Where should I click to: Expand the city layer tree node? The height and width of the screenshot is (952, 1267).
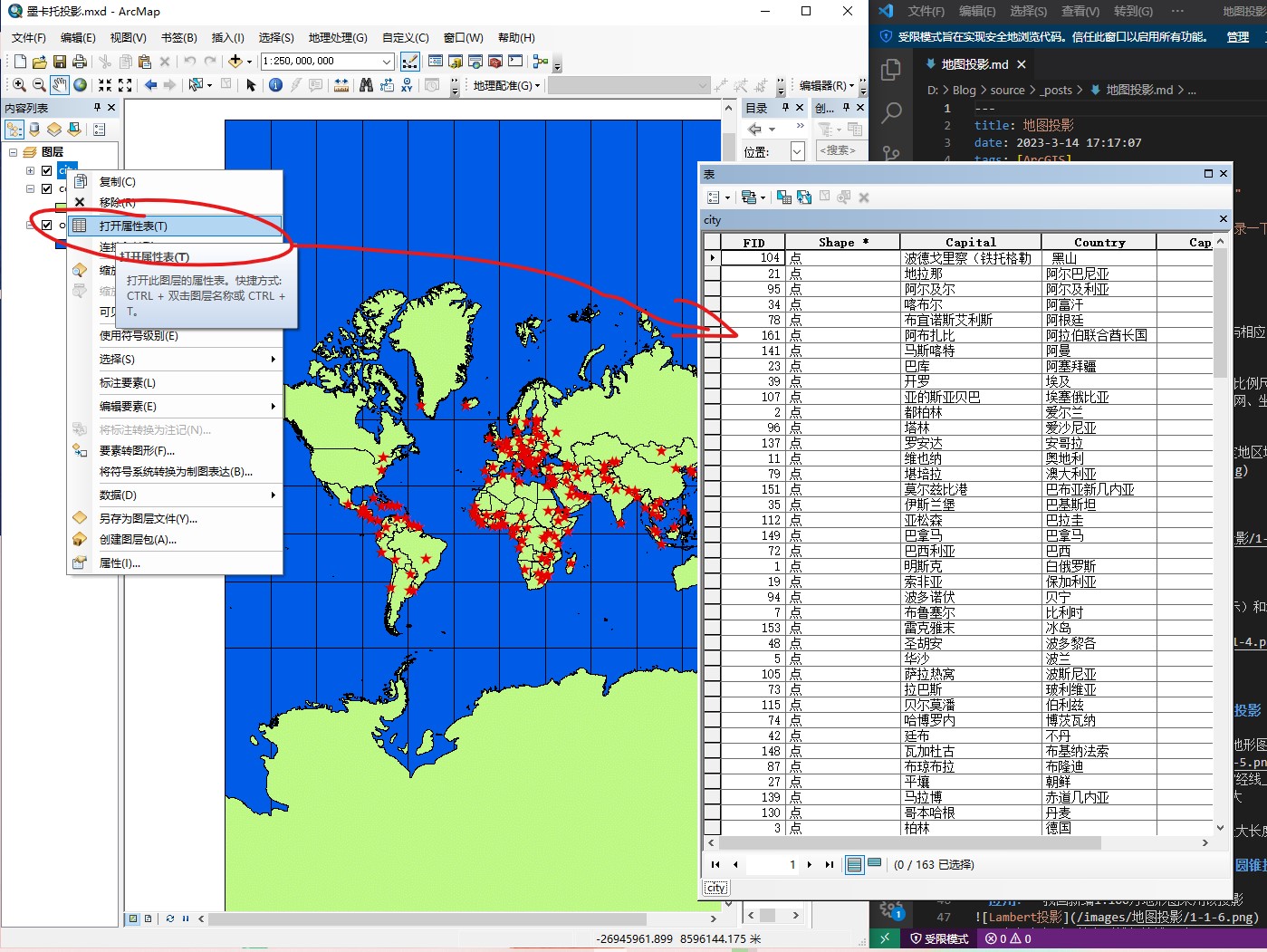[30, 170]
